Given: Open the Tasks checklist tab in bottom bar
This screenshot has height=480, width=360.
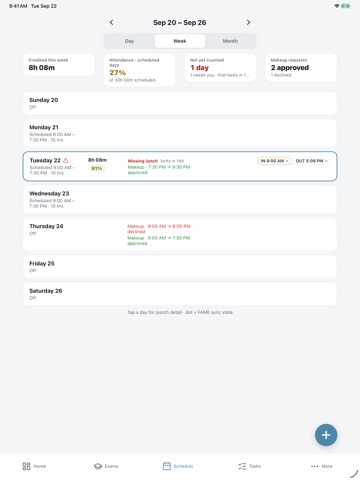Looking at the screenshot, I should click(x=250, y=466).
